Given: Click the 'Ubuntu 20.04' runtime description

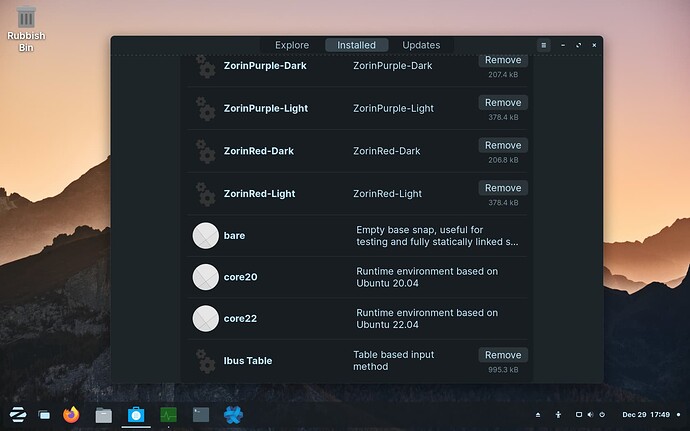Looking at the screenshot, I should 427,277.
